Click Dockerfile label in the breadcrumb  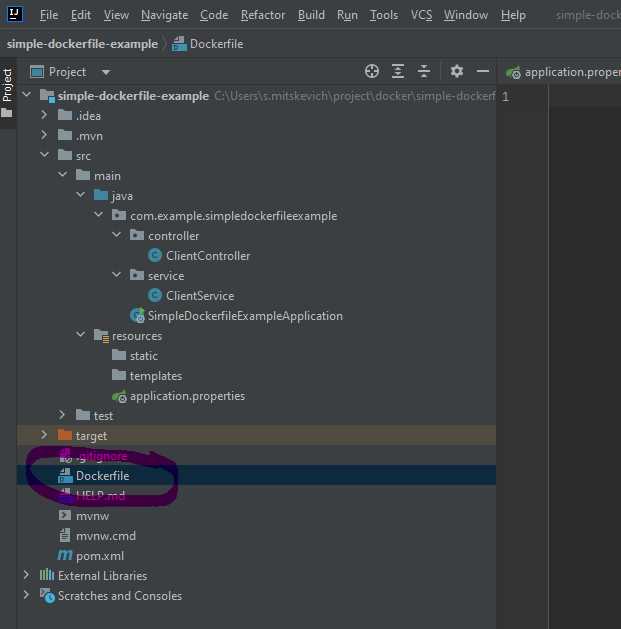click(x=216, y=44)
